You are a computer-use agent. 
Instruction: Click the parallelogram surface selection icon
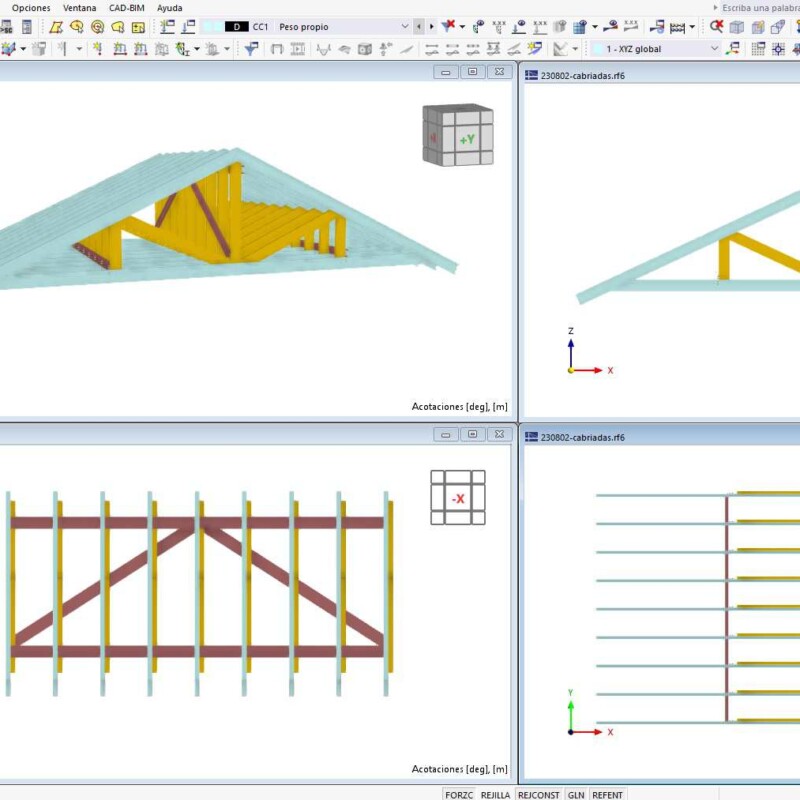56,27
